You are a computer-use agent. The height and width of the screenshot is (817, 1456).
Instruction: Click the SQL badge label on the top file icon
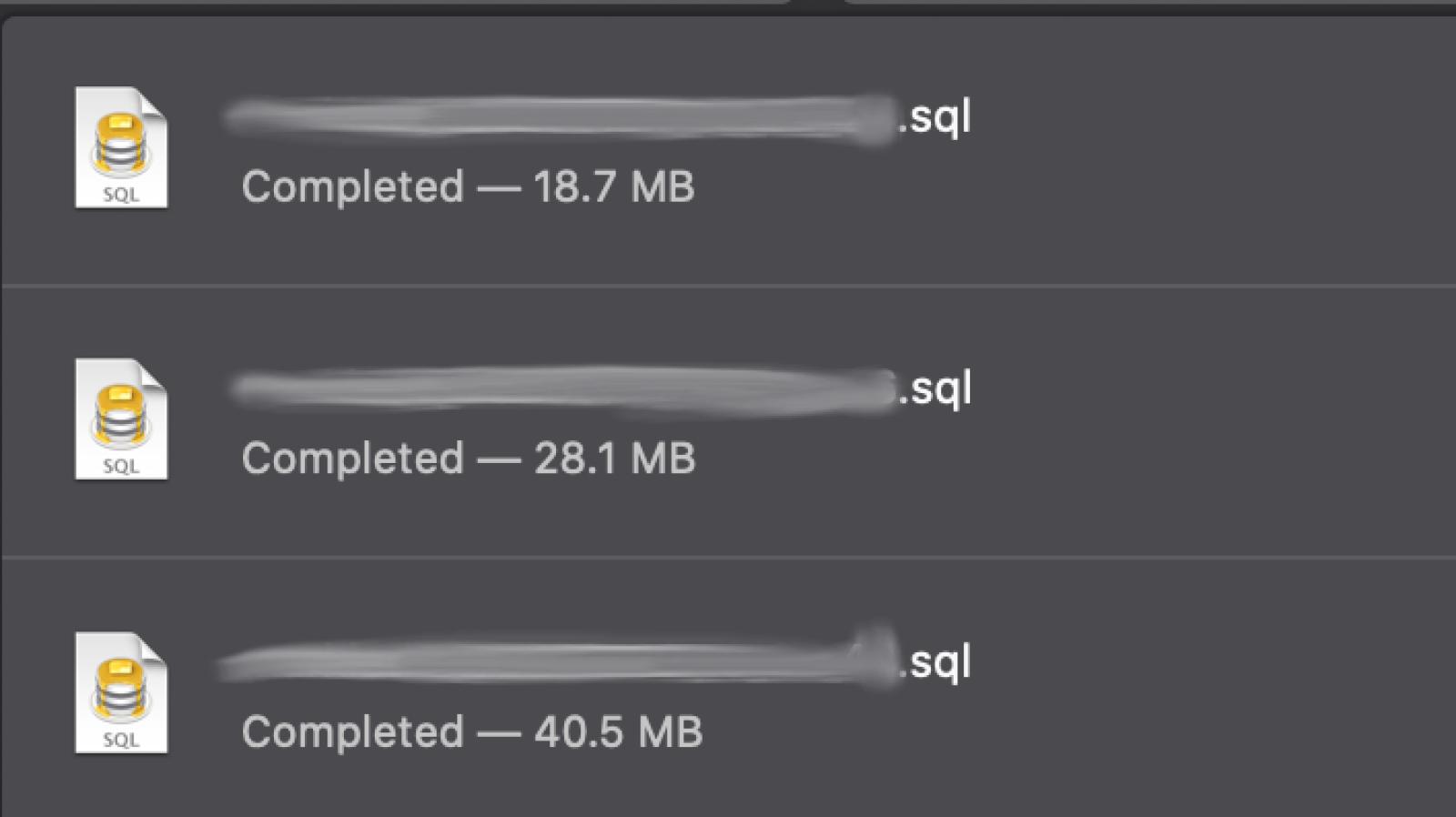coord(121,193)
